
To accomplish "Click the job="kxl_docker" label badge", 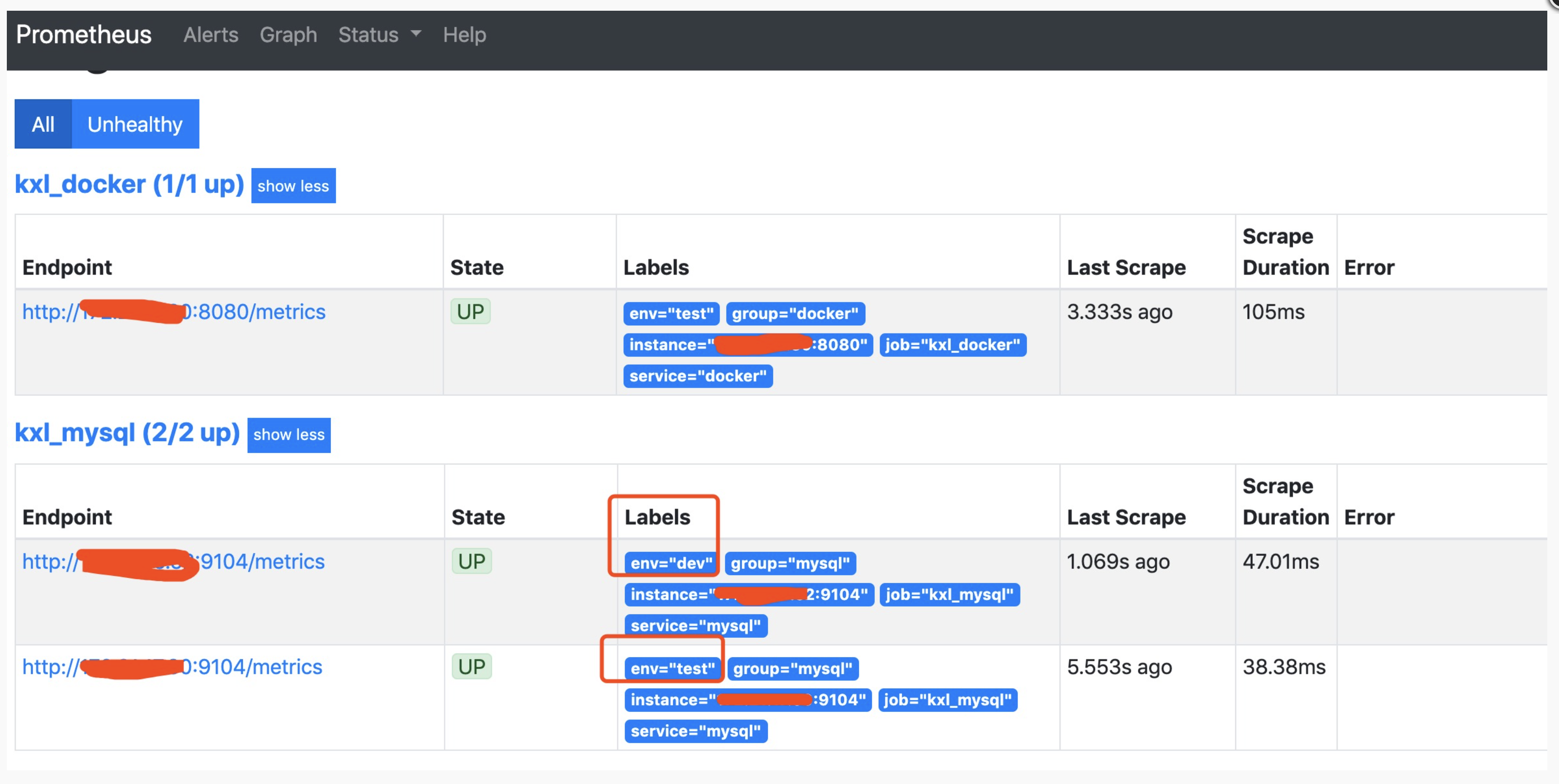I will pos(952,345).
